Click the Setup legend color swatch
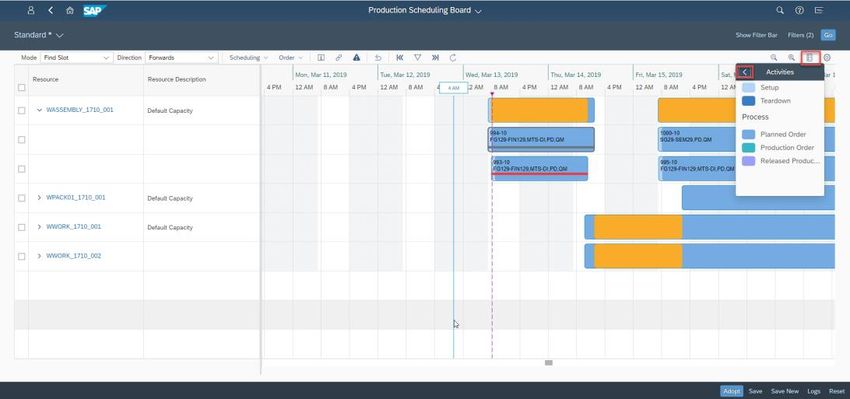 (x=748, y=87)
